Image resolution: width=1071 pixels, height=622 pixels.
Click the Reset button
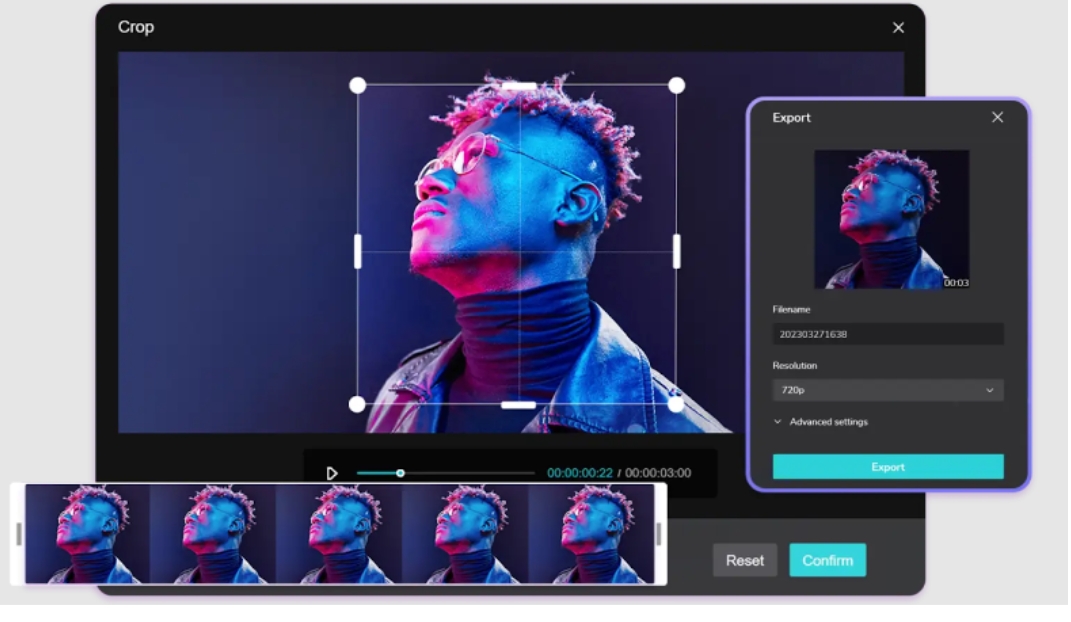click(744, 560)
